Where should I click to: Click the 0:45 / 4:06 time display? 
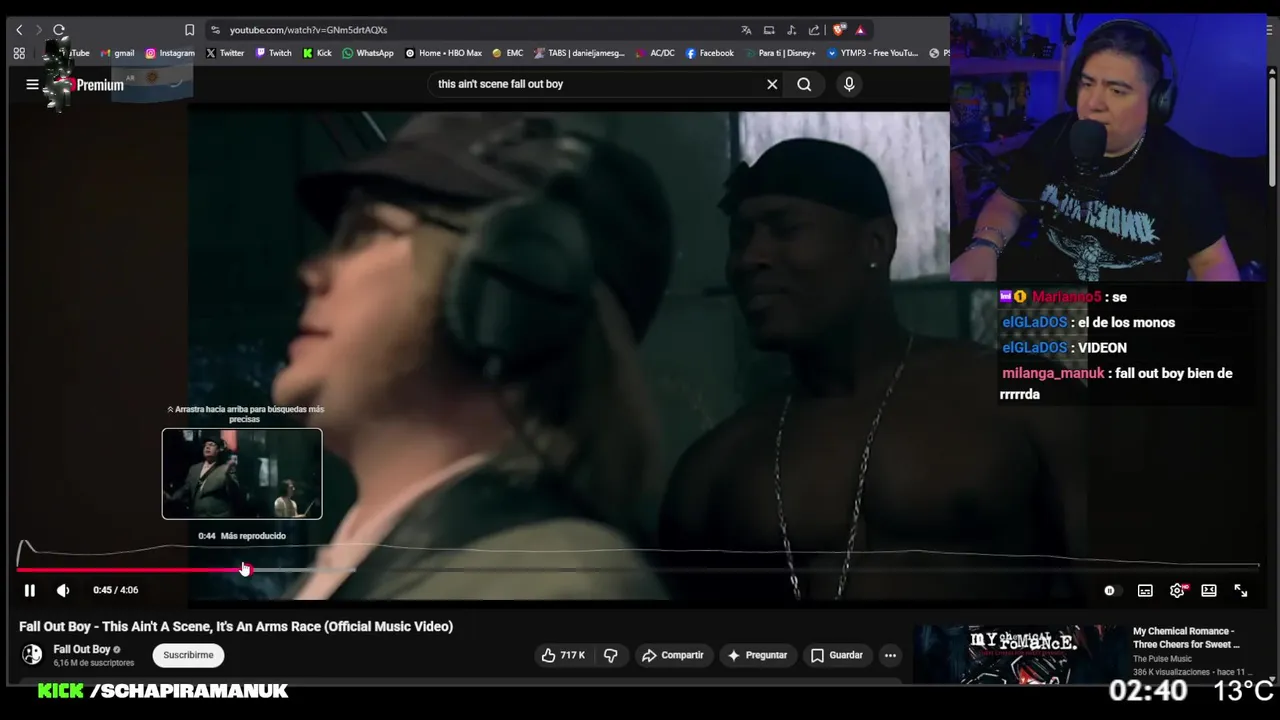click(x=116, y=591)
